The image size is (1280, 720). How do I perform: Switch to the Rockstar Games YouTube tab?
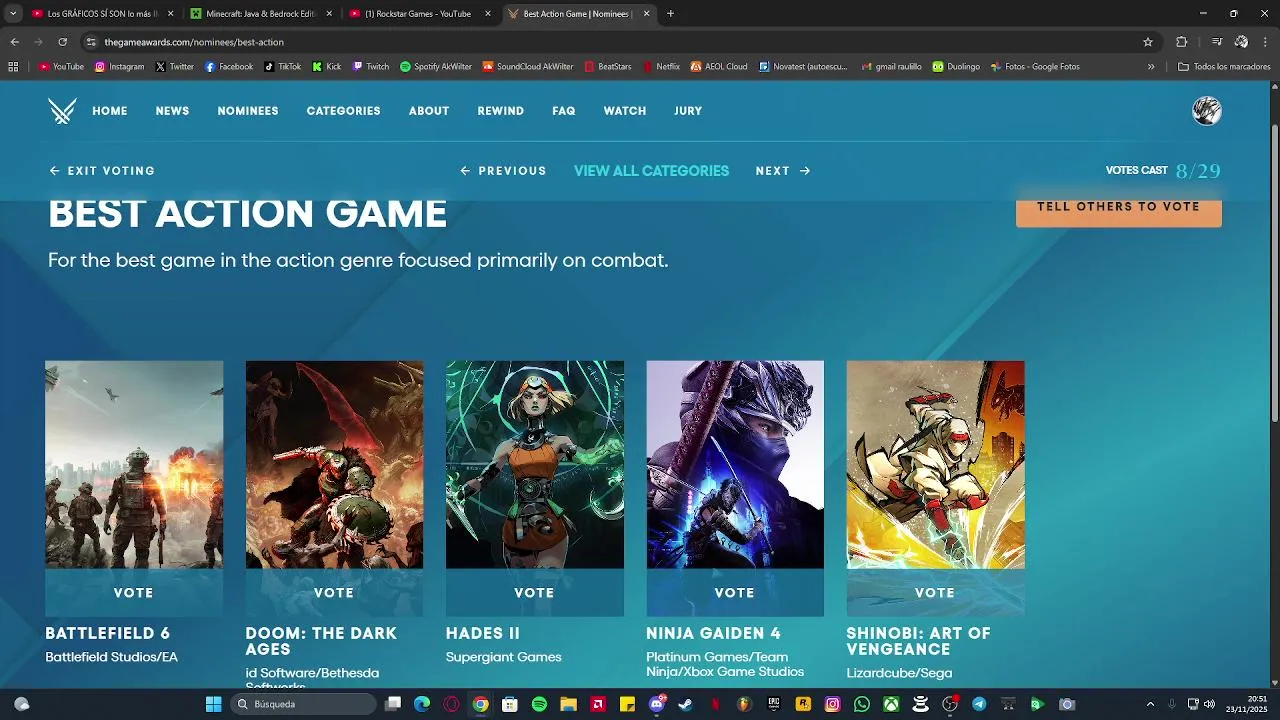pos(420,14)
